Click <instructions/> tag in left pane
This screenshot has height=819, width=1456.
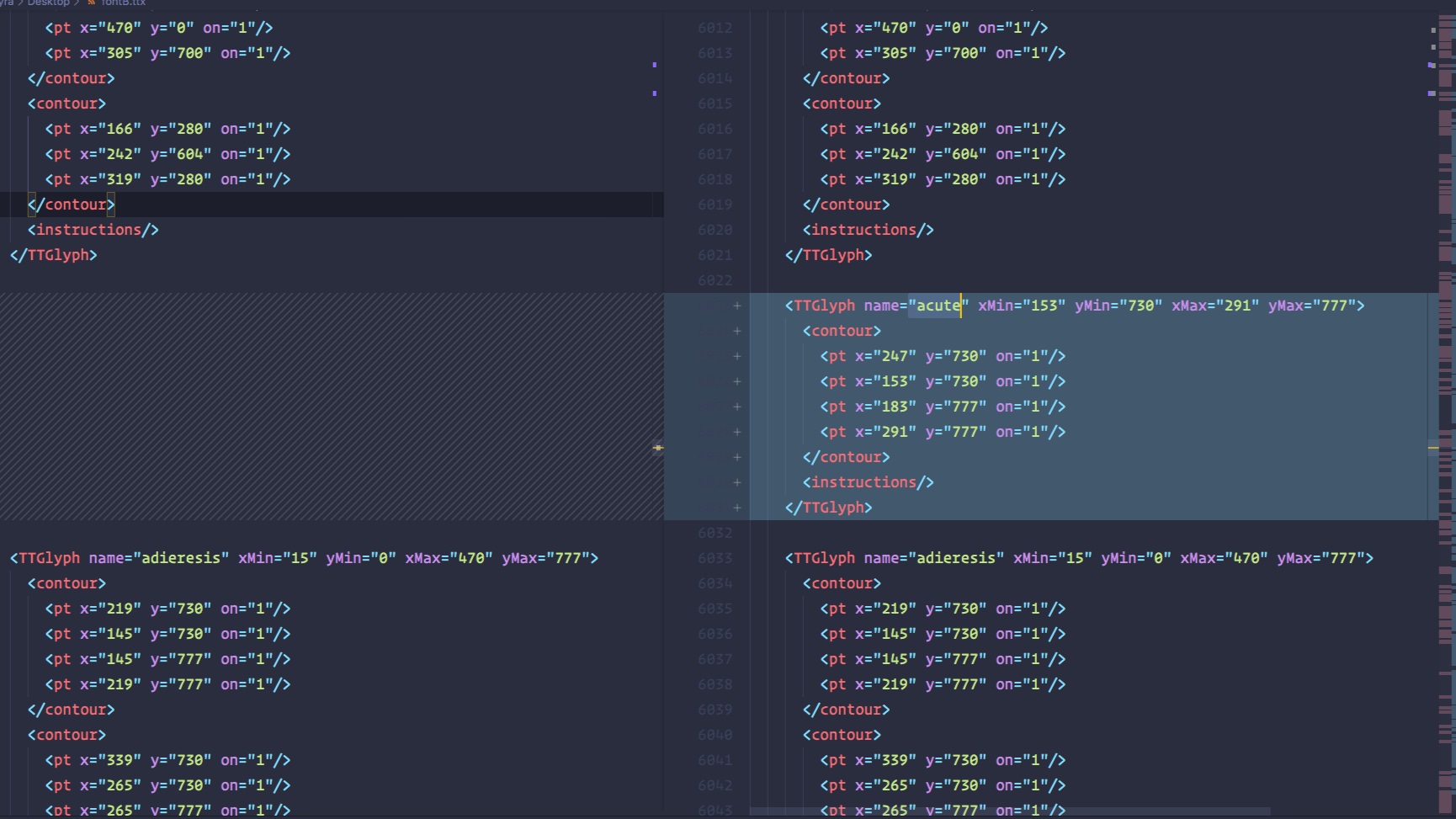point(93,230)
